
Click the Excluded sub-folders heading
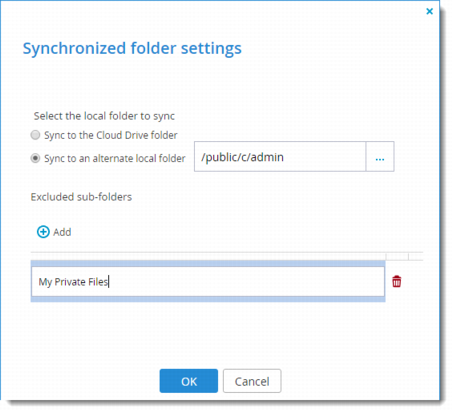(81, 197)
